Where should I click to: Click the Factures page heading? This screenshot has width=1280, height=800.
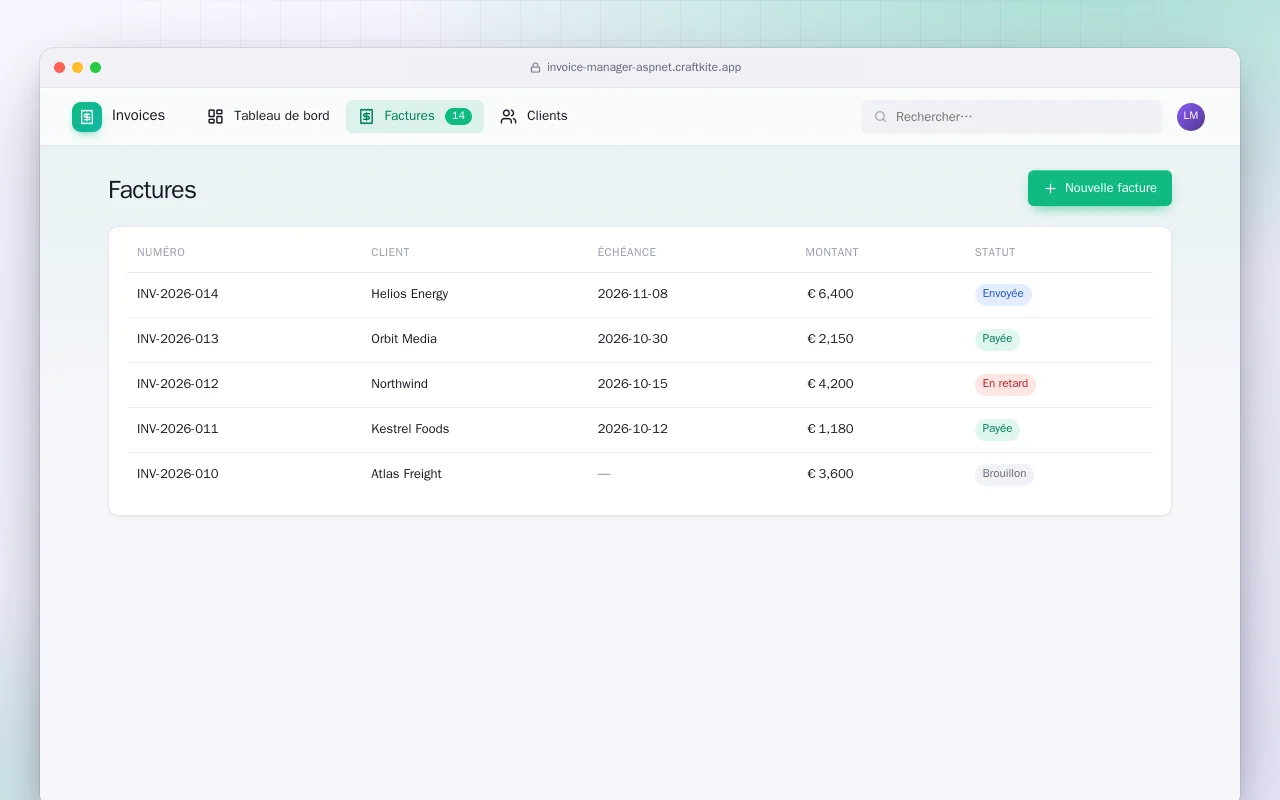click(152, 190)
